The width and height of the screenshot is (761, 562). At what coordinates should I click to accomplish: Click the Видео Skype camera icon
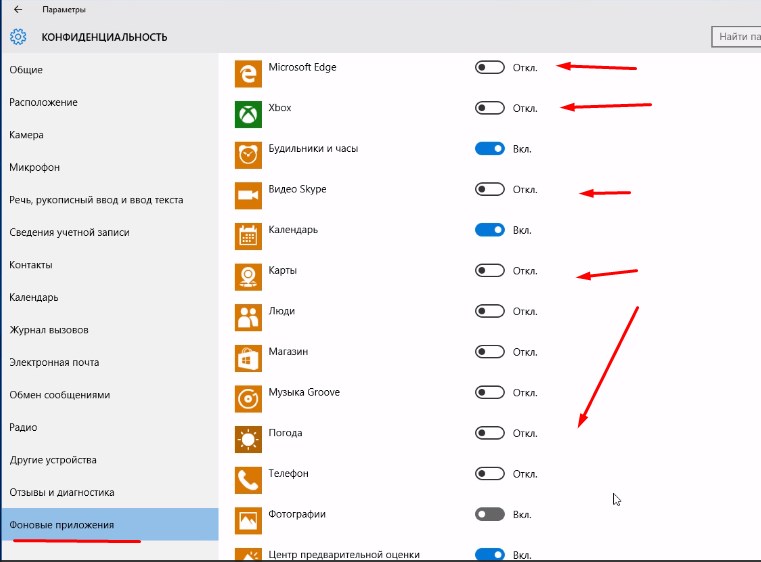click(x=248, y=196)
